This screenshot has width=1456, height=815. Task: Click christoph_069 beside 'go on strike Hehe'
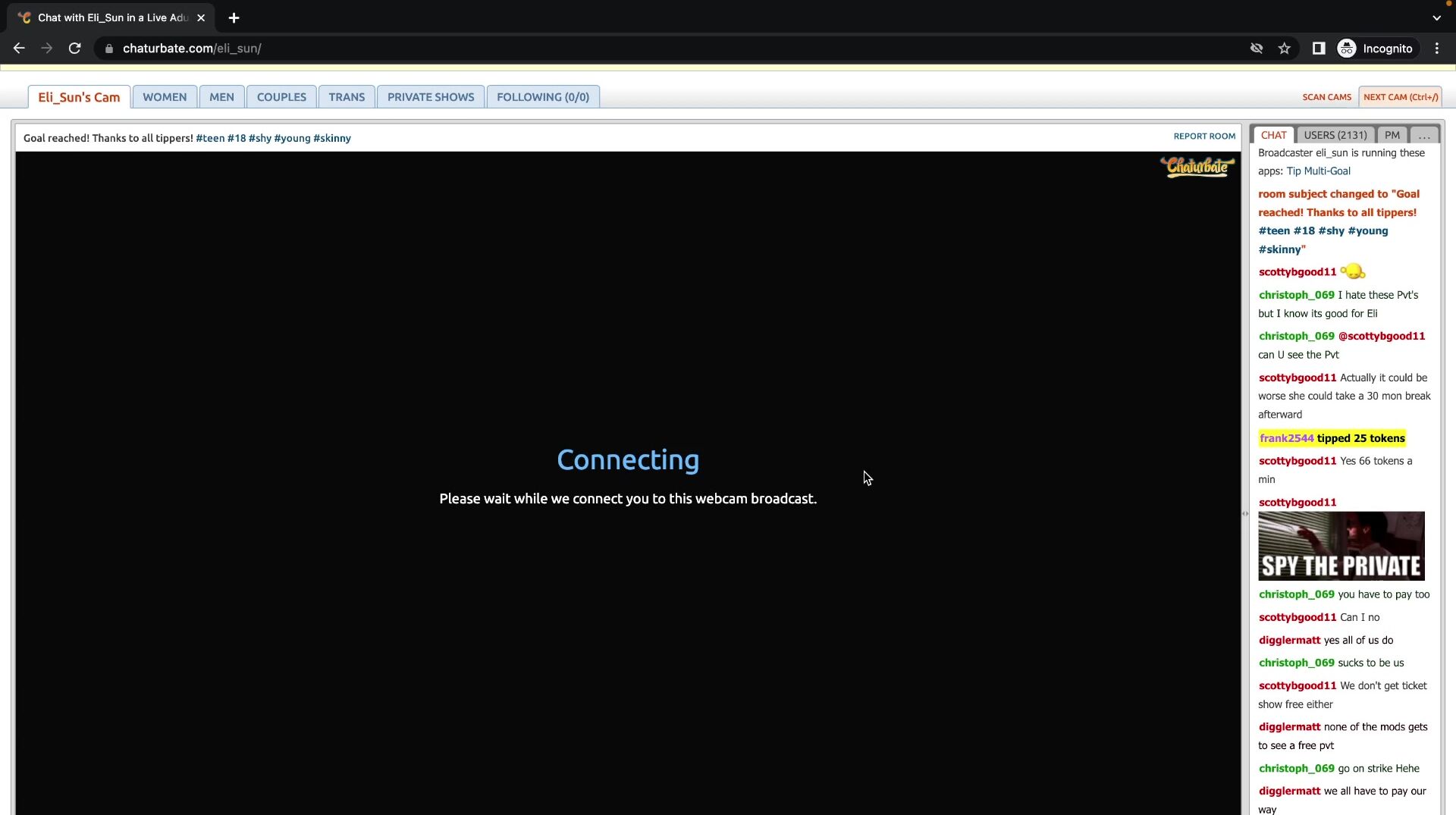click(x=1296, y=768)
